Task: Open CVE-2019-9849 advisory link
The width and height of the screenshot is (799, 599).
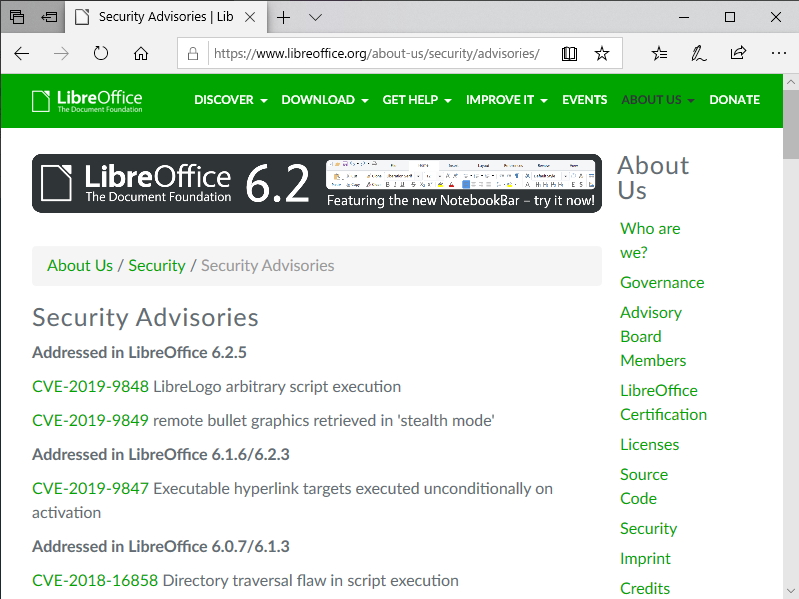Action: tap(90, 421)
